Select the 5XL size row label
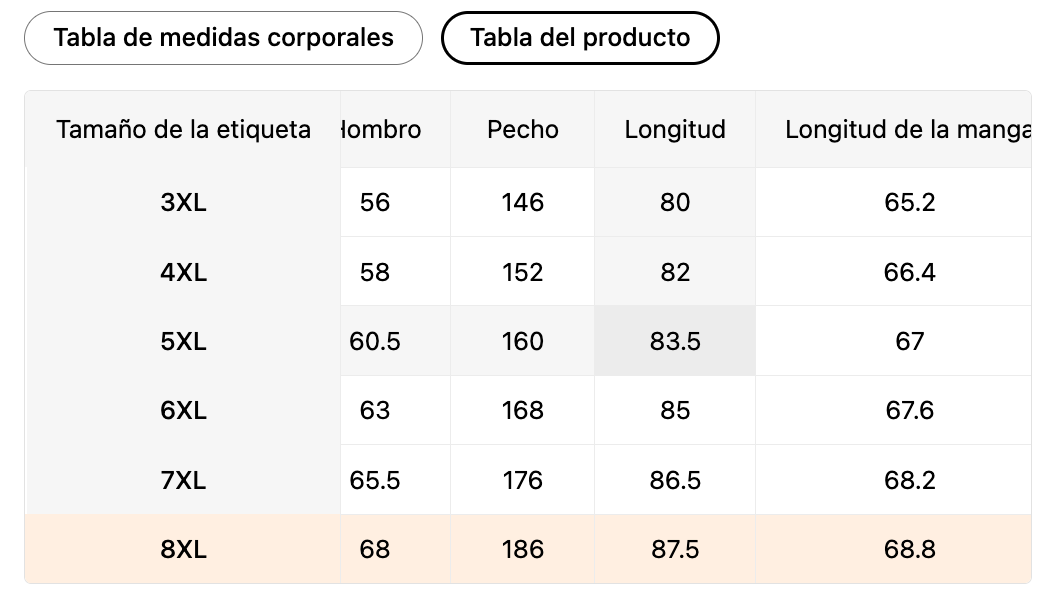 [183, 341]
